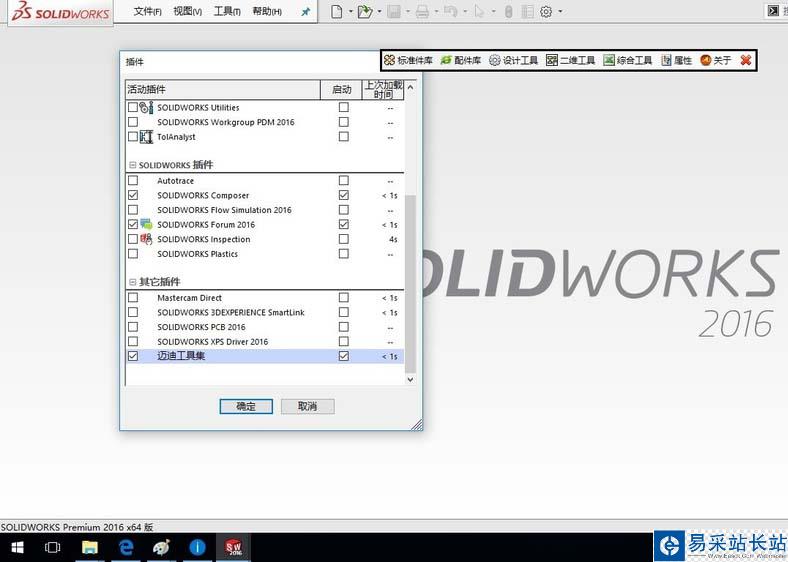The image size is (788, 562).
Task: Collapse the 其它插件 group
Action: pyautogui.click(x=133, y=282)
